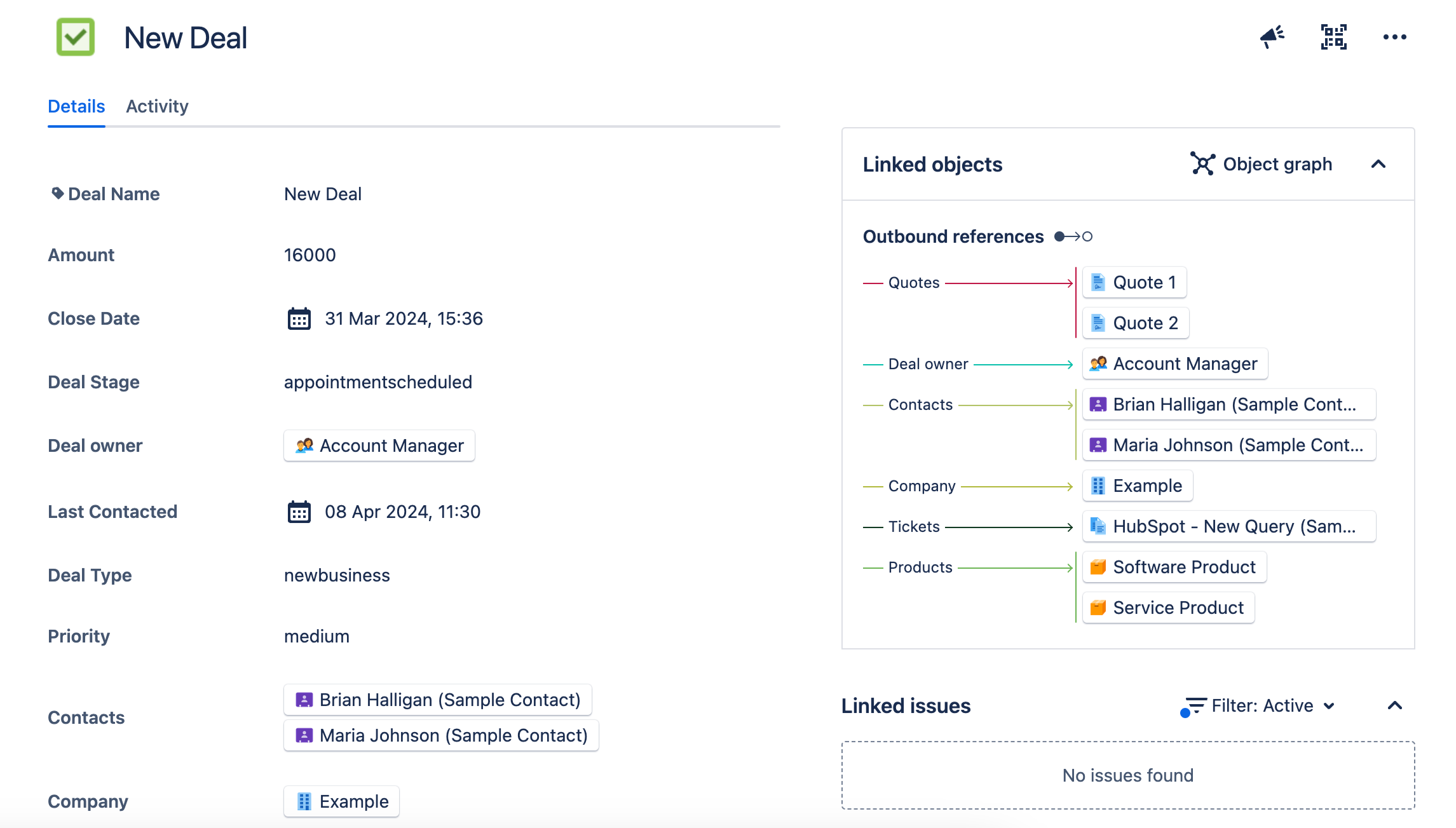
Task: Open the Object graph view
Action: (1261, 164)
